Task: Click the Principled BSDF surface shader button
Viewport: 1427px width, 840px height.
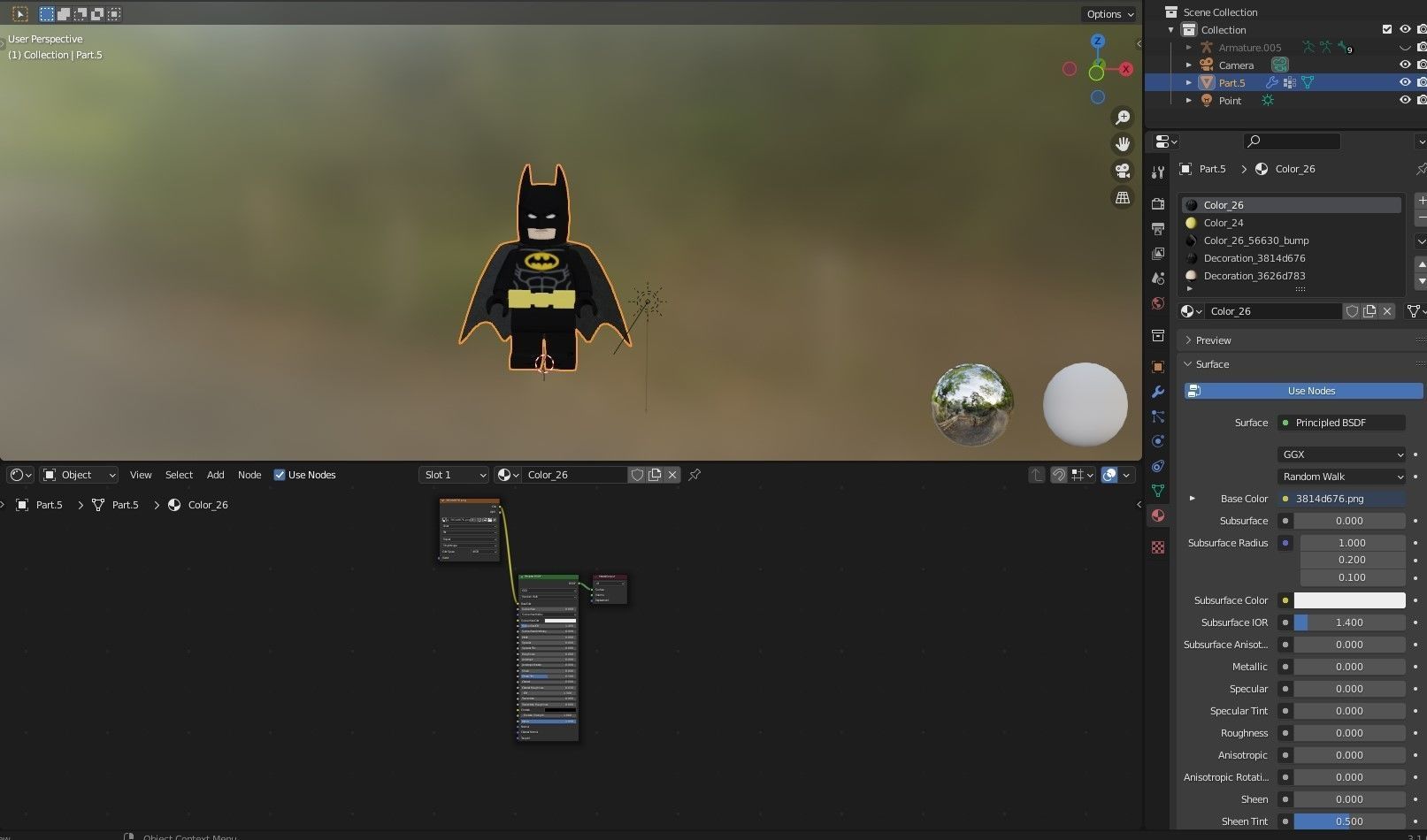Action: 1341,423
